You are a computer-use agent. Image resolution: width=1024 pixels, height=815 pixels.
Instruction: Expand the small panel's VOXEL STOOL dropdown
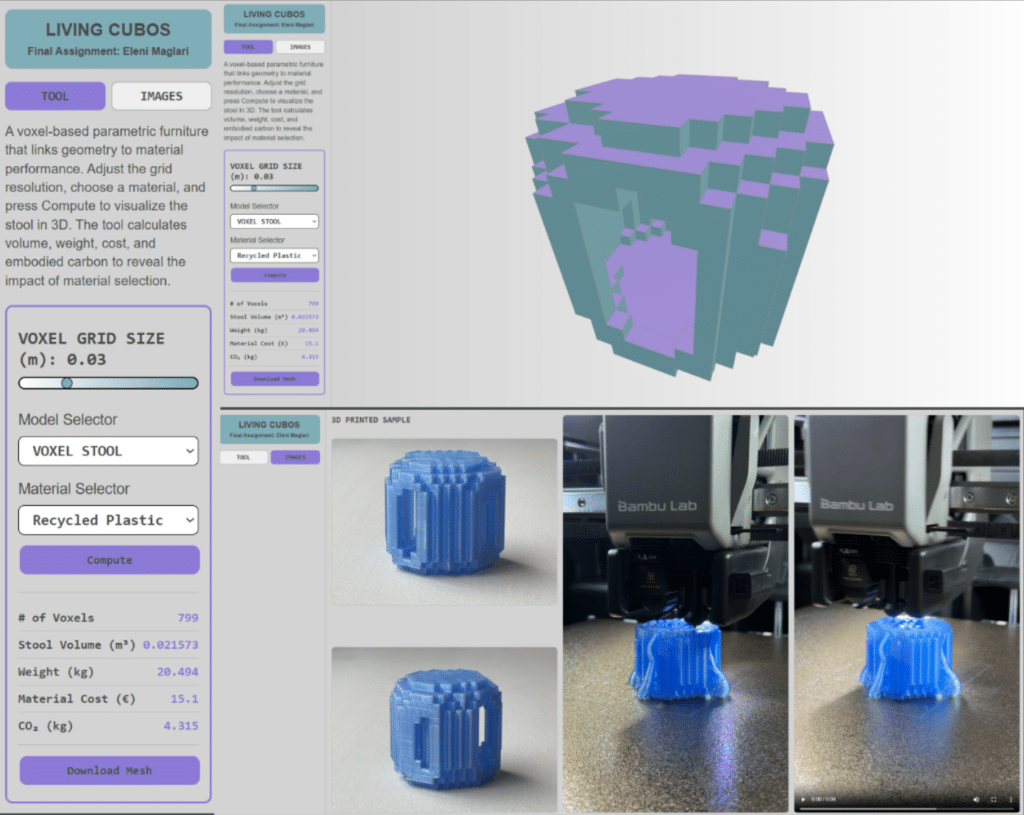click(x=274, y=221)
